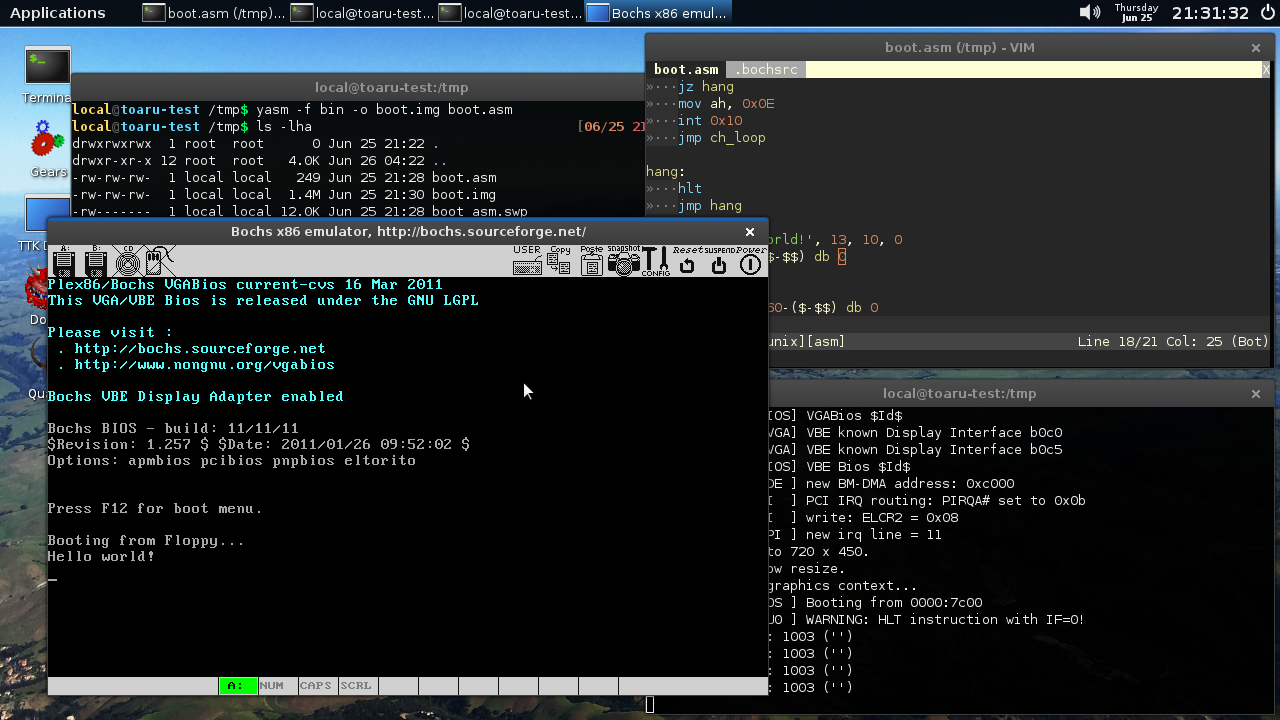Click 'jz hang' line in VIM
Image resolution: width=1280 pixels, height=720 pixels.
pos(706,86)
